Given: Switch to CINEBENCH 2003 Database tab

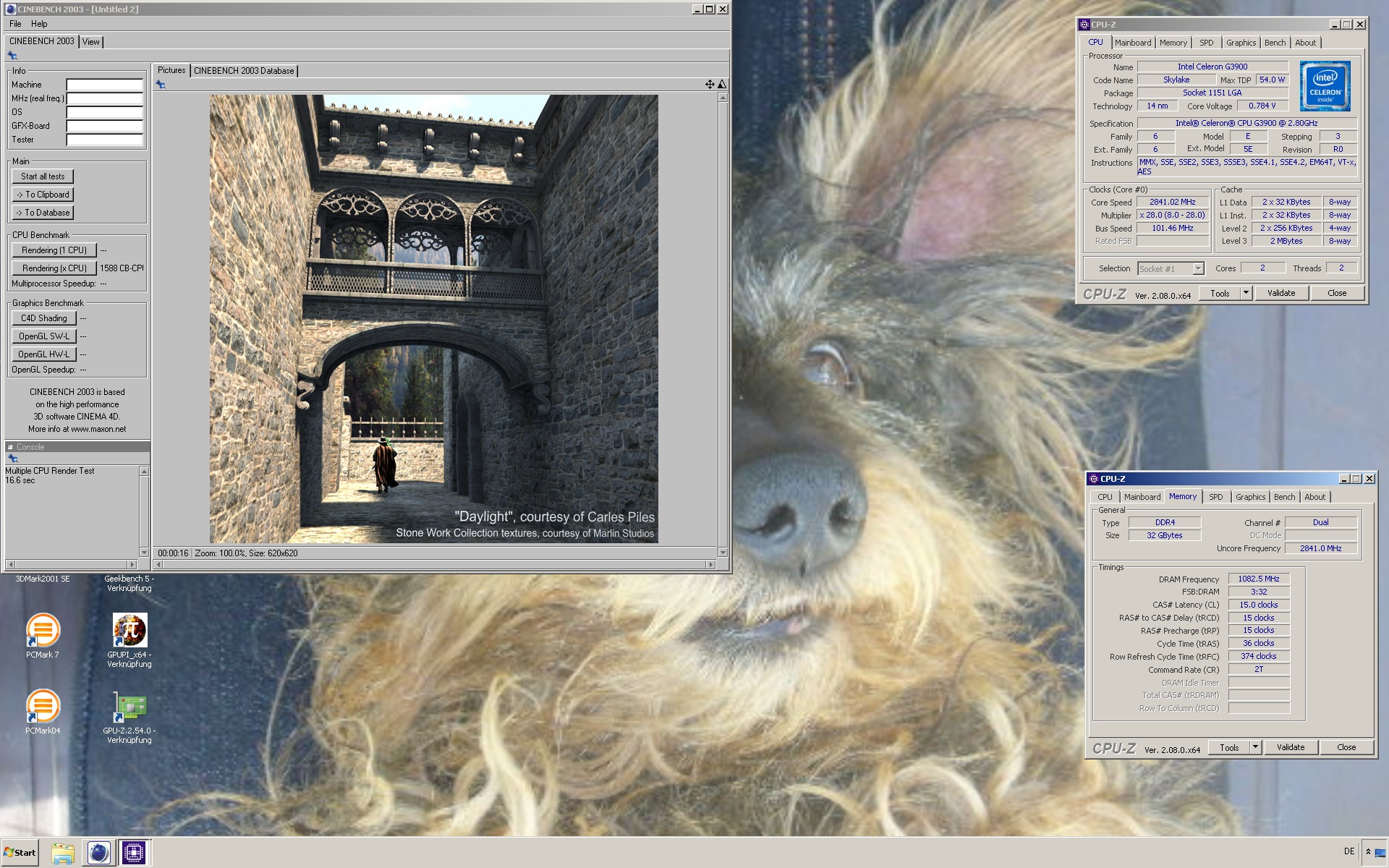Looking at the screenshot, I should [x=244, y=71].
